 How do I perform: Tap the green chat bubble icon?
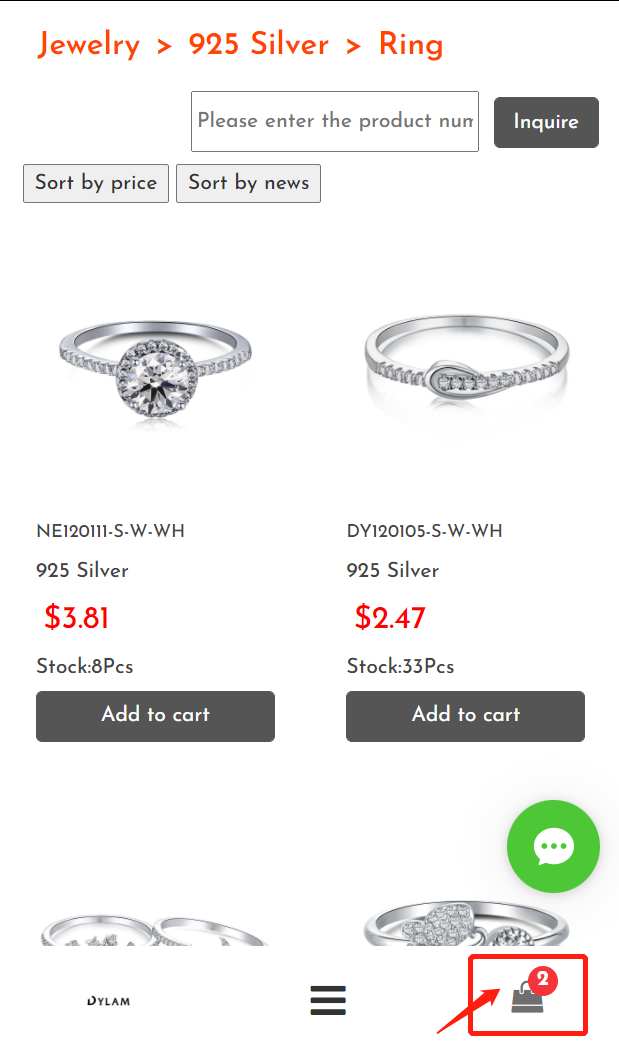click(553, 846)
